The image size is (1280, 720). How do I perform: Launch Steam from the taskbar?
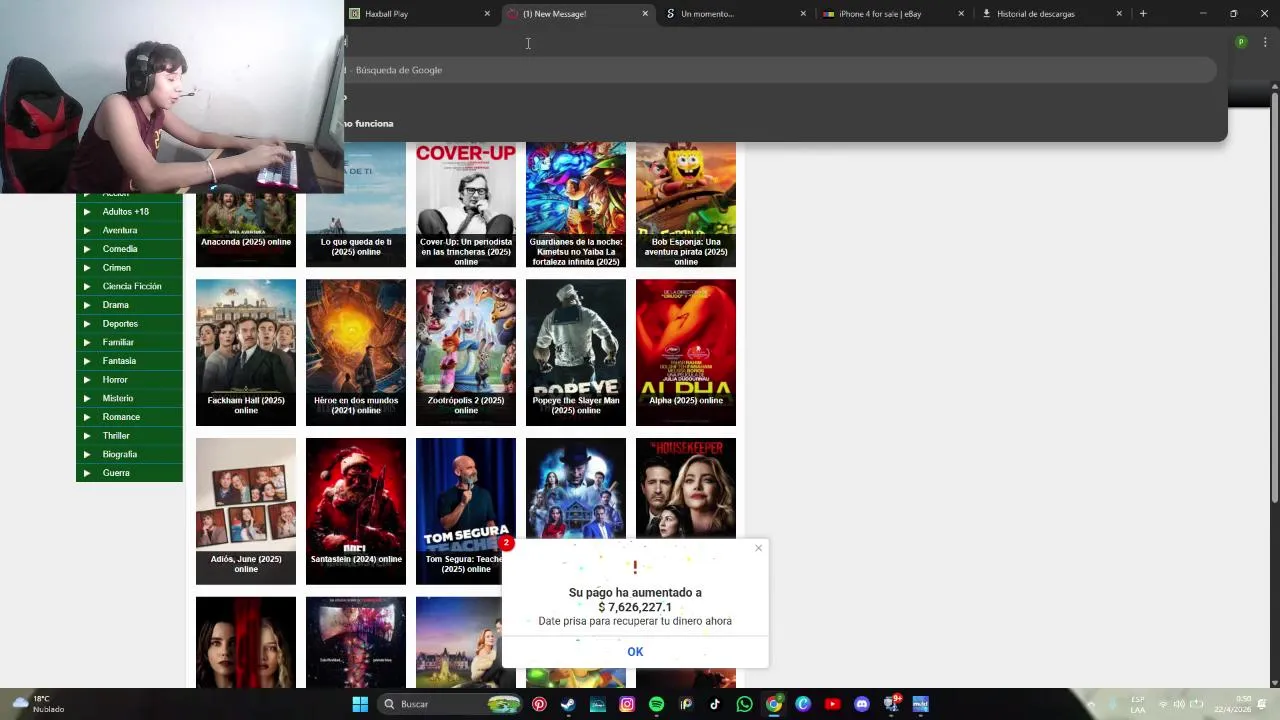click(x=568, y=704)
